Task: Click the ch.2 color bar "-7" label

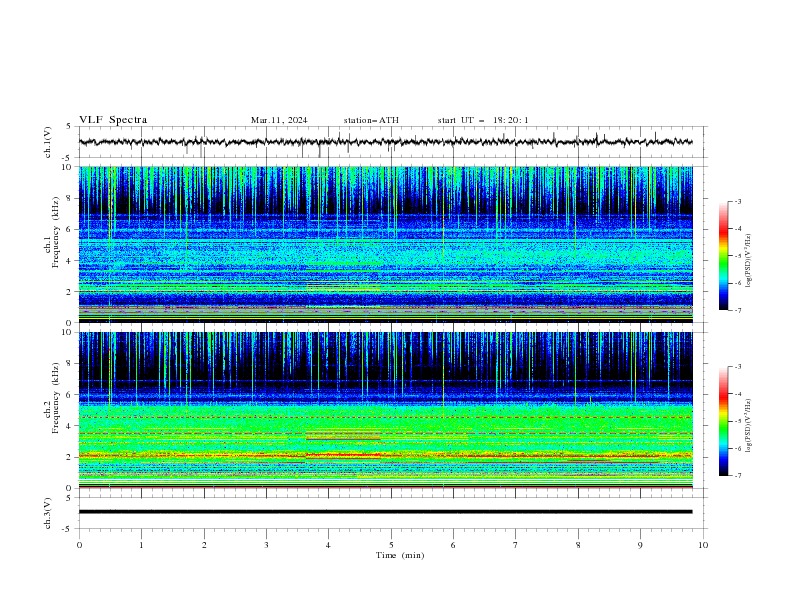Action: click(738, 475)
